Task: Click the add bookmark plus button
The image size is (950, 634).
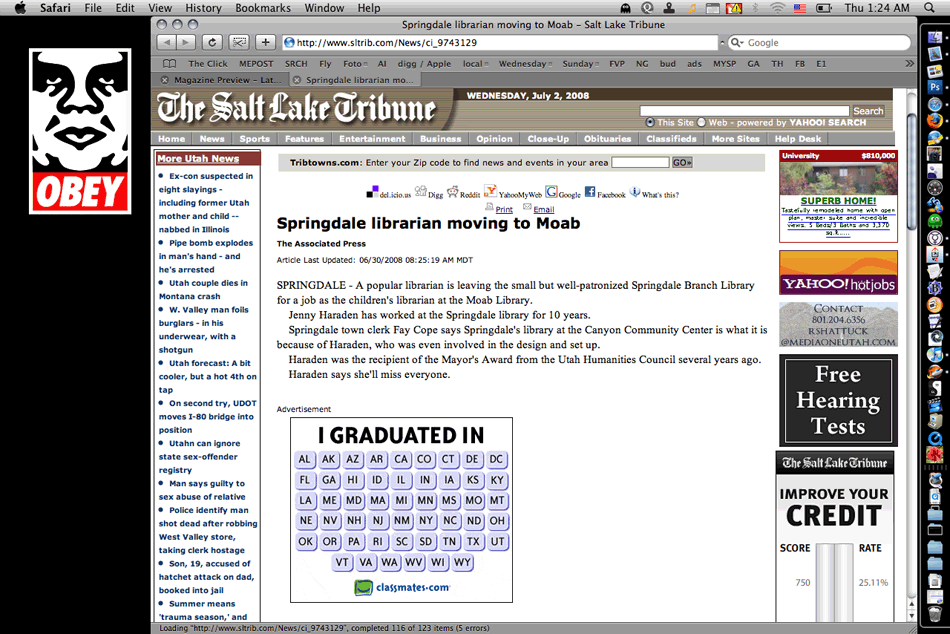Action: (x=265, y=42)
